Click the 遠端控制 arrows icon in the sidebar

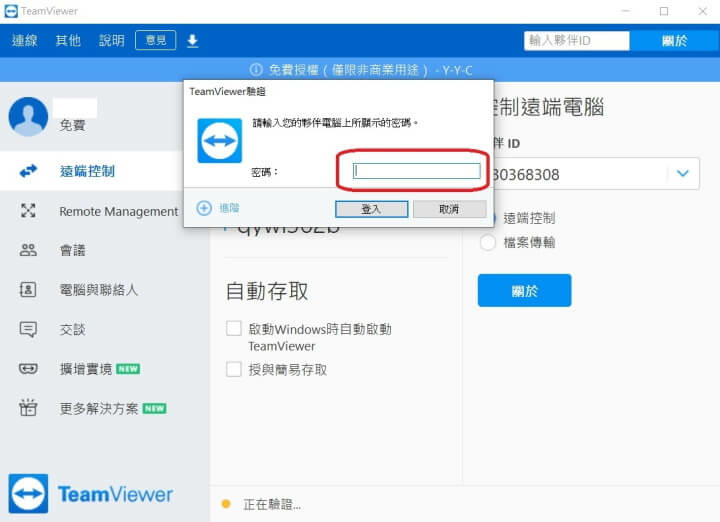28,171
